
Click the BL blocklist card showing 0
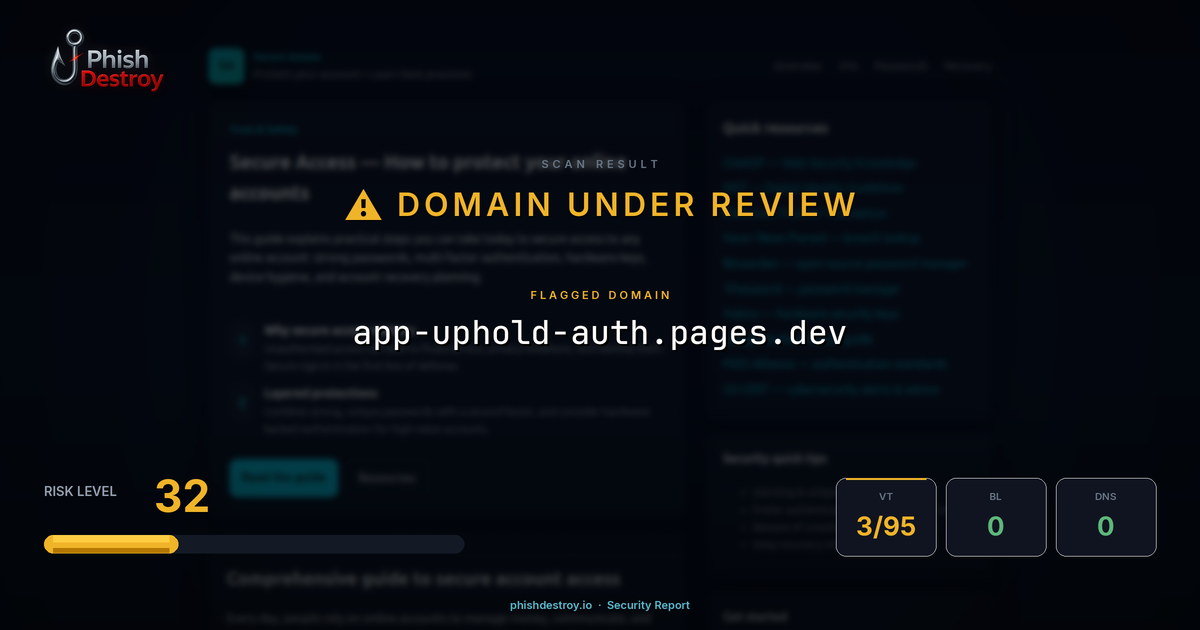[x=996, y=517]
